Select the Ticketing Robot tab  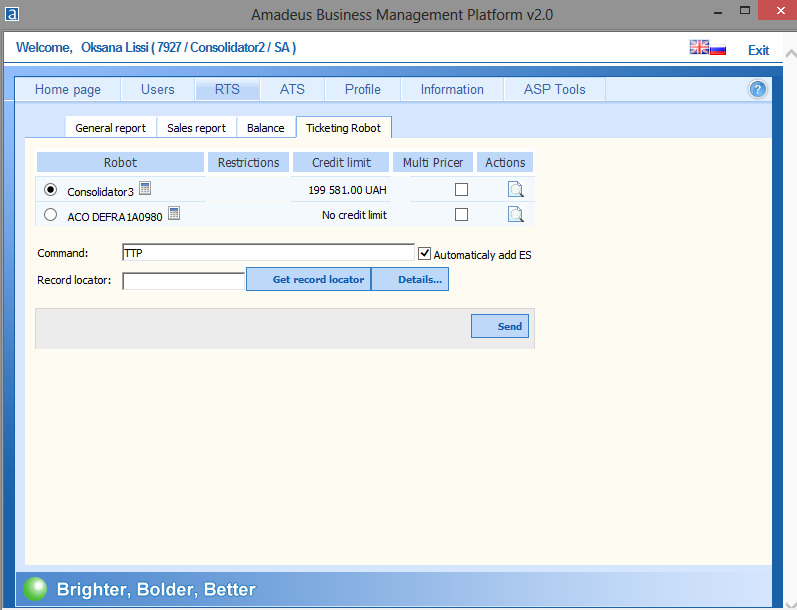click(343, 128)
